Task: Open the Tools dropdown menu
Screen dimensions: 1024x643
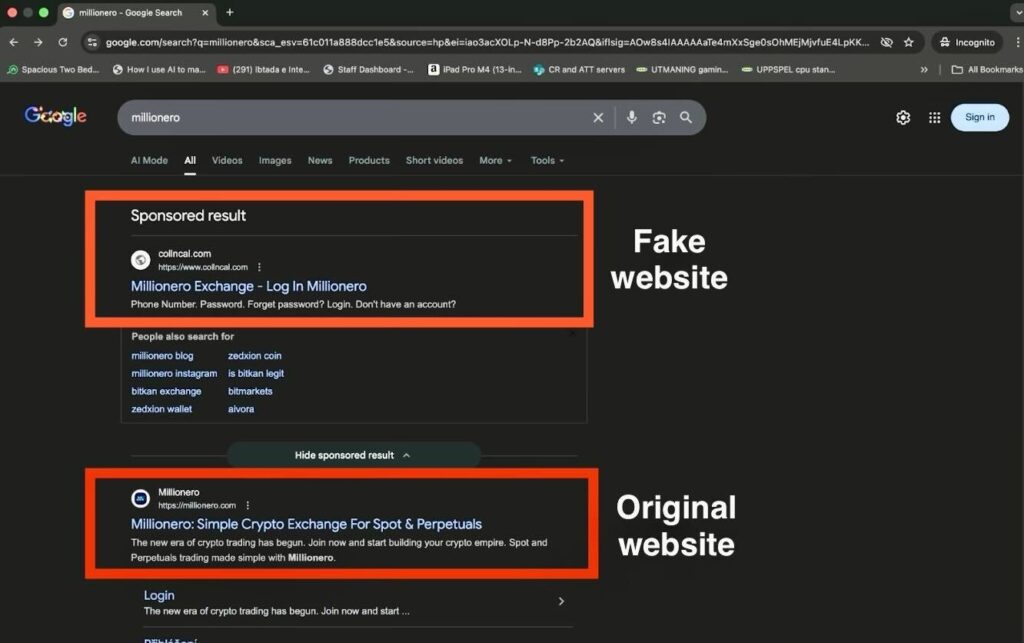Action: [547, 160]
